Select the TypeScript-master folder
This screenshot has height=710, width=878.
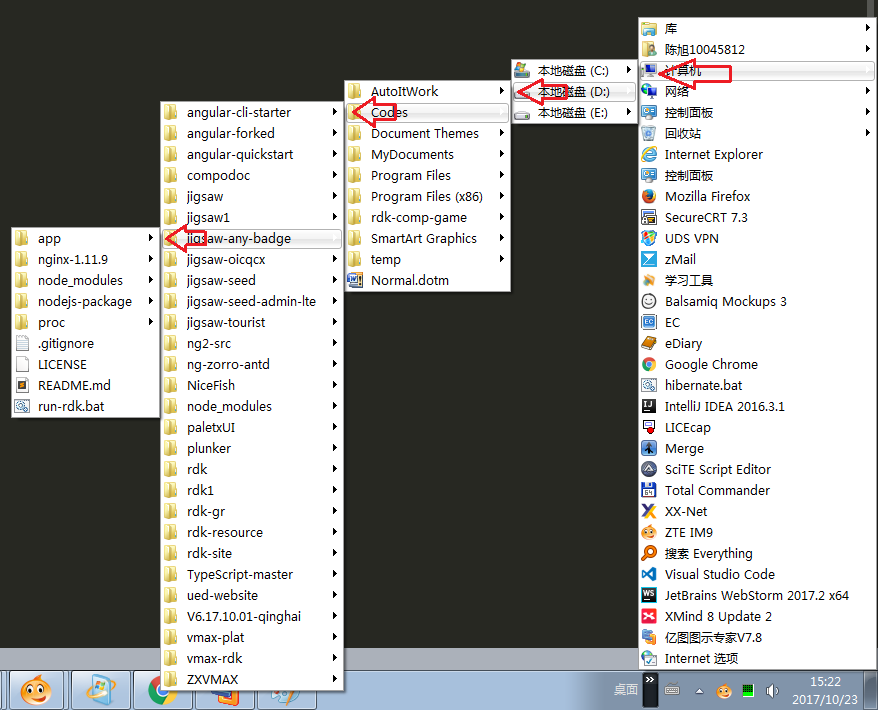pyautogui.click(x=251, y=574)
